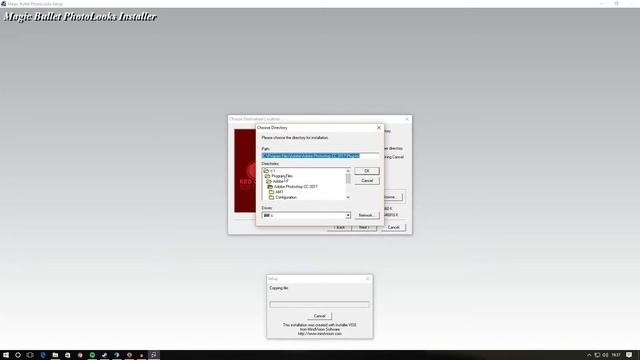This screenshot has width=640, height=360.
Task: Open the Drives dropdown list
Action: pos(348,216)
